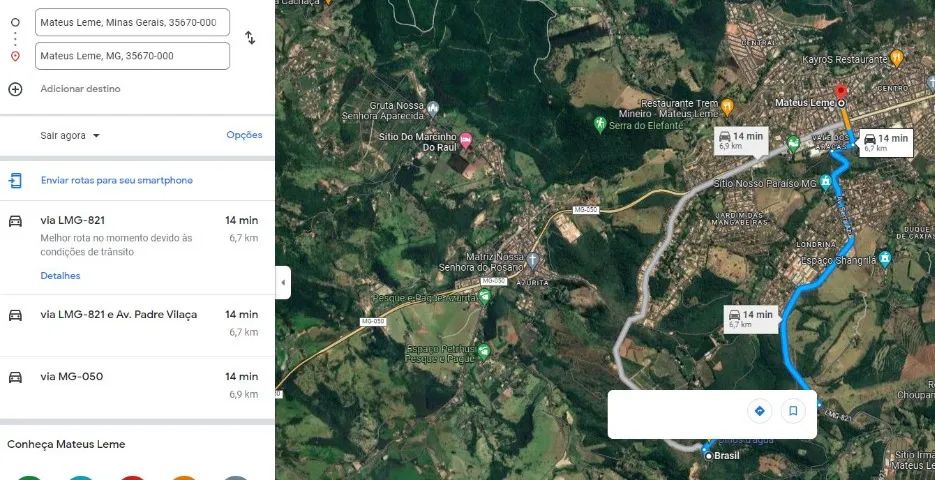Click the lower 14 min 6,7 km label on blue route

(x=751, y=318)
